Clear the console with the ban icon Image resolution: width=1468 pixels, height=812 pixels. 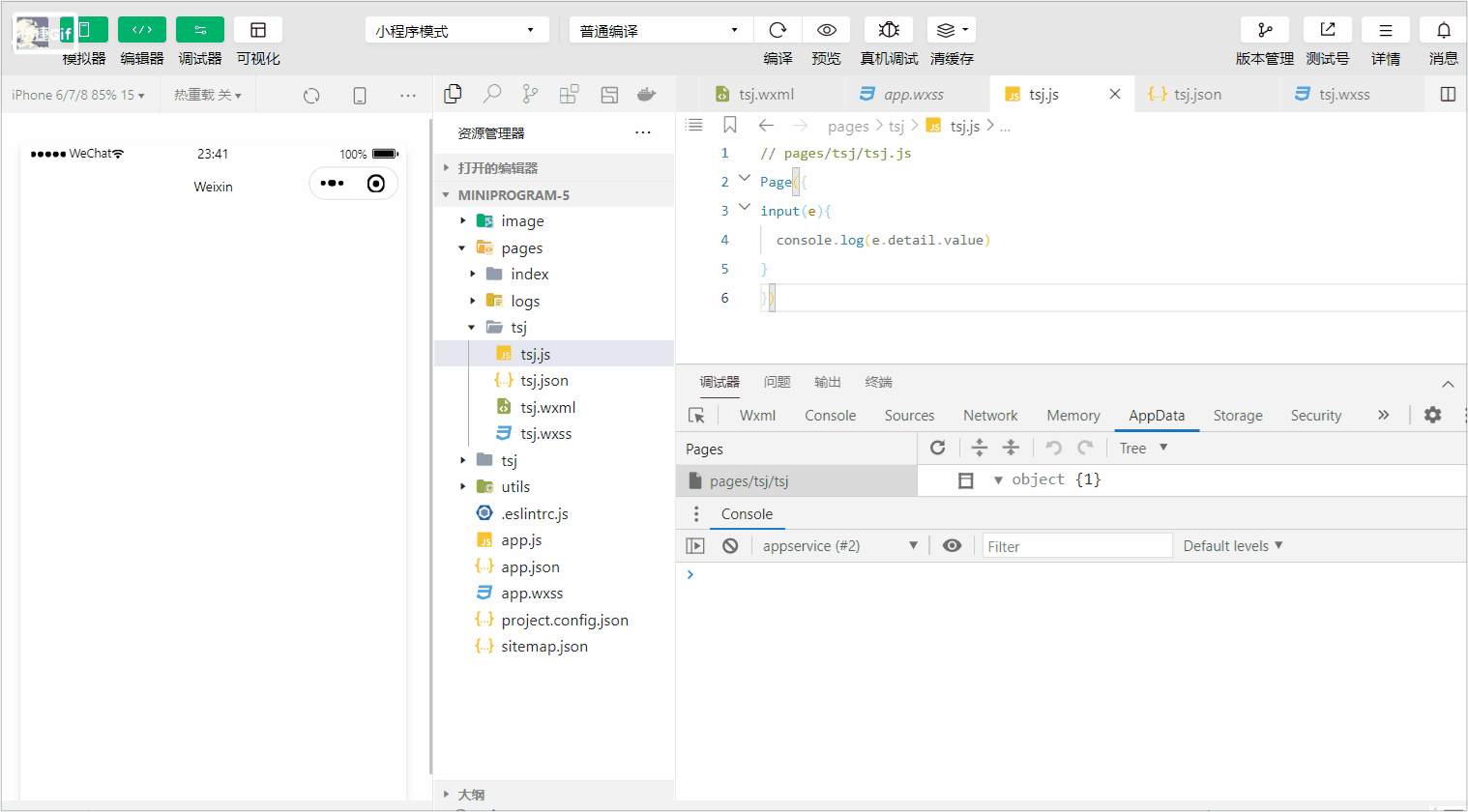[x=730, y=545]
